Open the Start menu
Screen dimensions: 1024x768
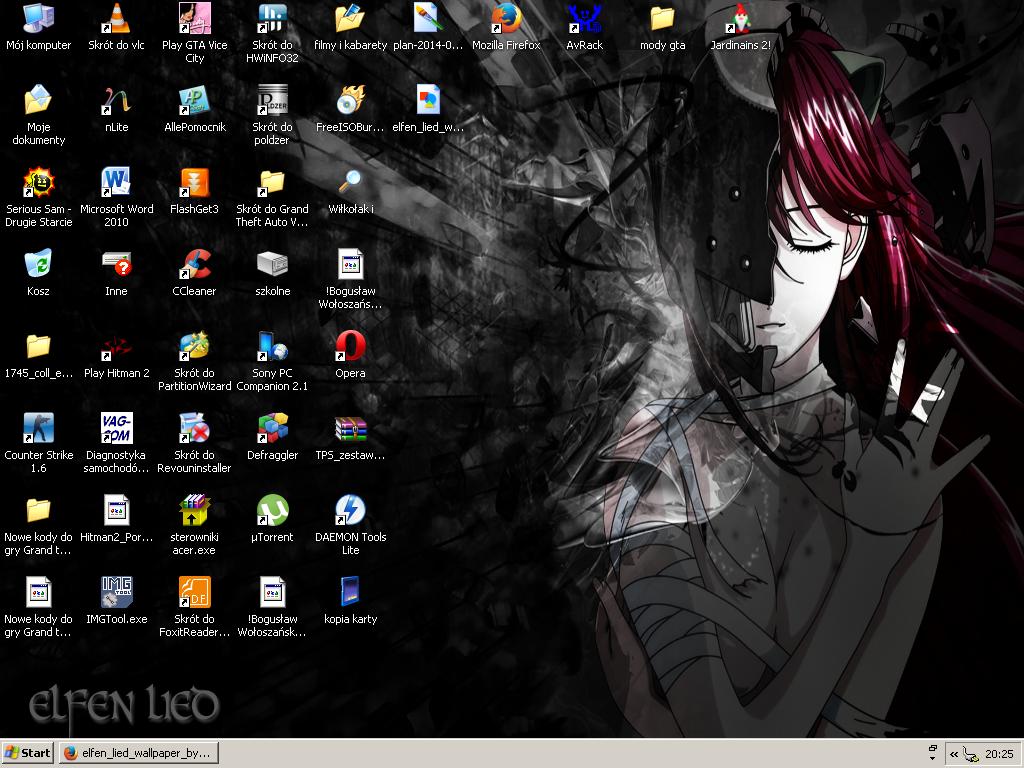pyautogui.click(x=27, y=753)
